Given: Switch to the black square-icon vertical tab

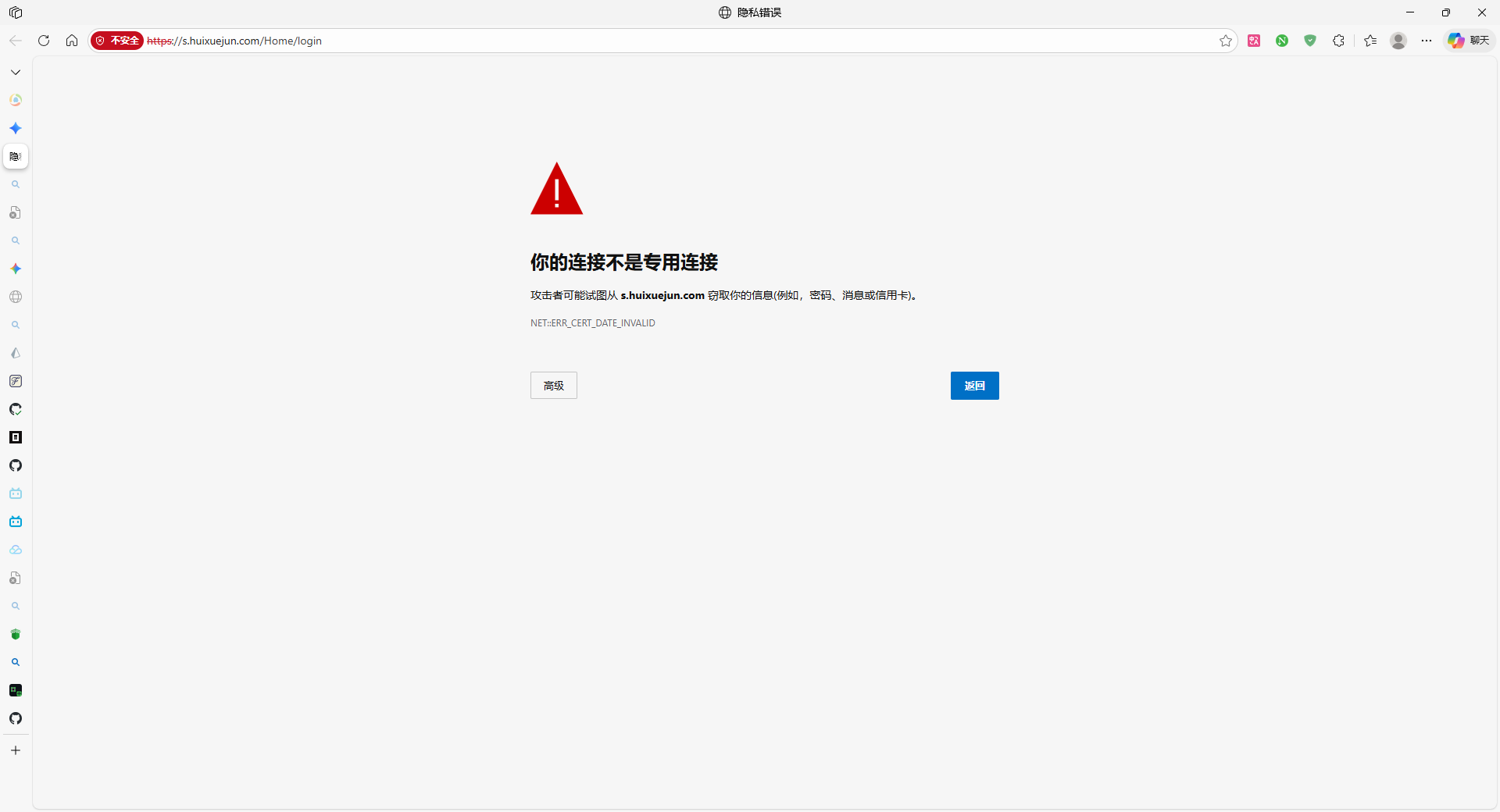Looking at the screenshot, I should 16,437.
